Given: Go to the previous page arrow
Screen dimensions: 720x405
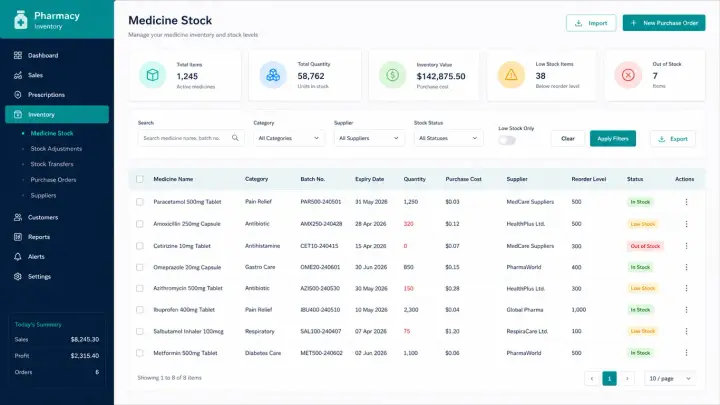Looking at the screenshot, I should (x=592, y=378).
